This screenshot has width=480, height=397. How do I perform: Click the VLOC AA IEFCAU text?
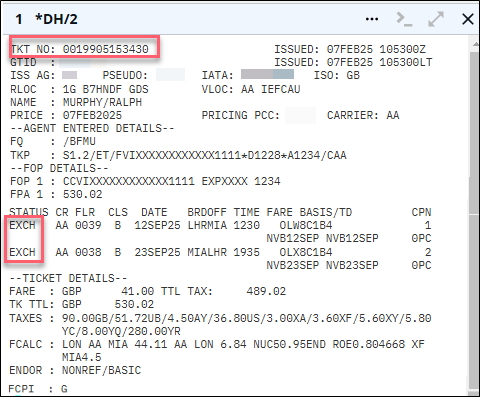[x=251, y=89]
